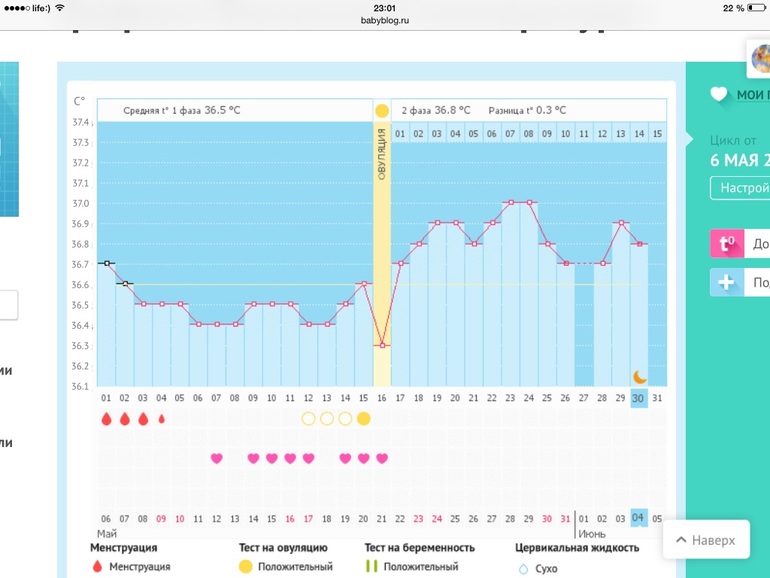Screen dimensions: 770x578
Task: Select the empty ovulation test circle on May 17
Action: pos(308,419)
